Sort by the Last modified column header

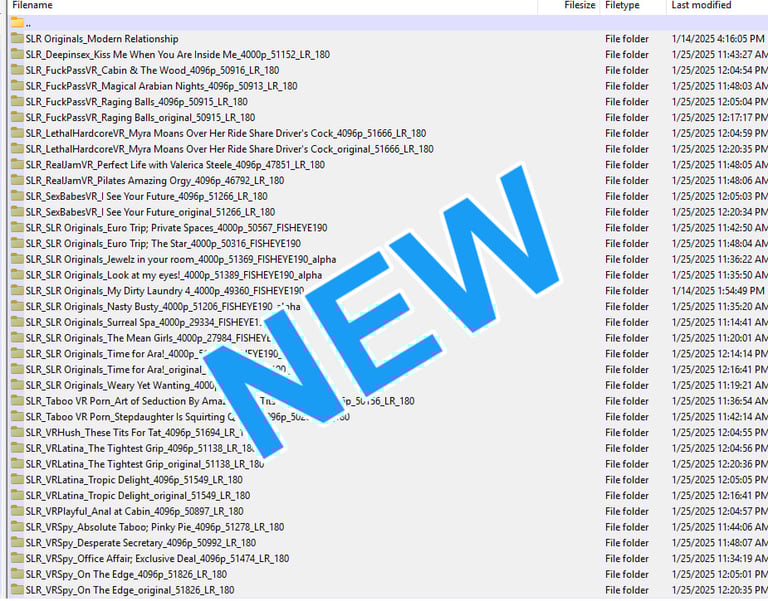click(x=701, y=5)
